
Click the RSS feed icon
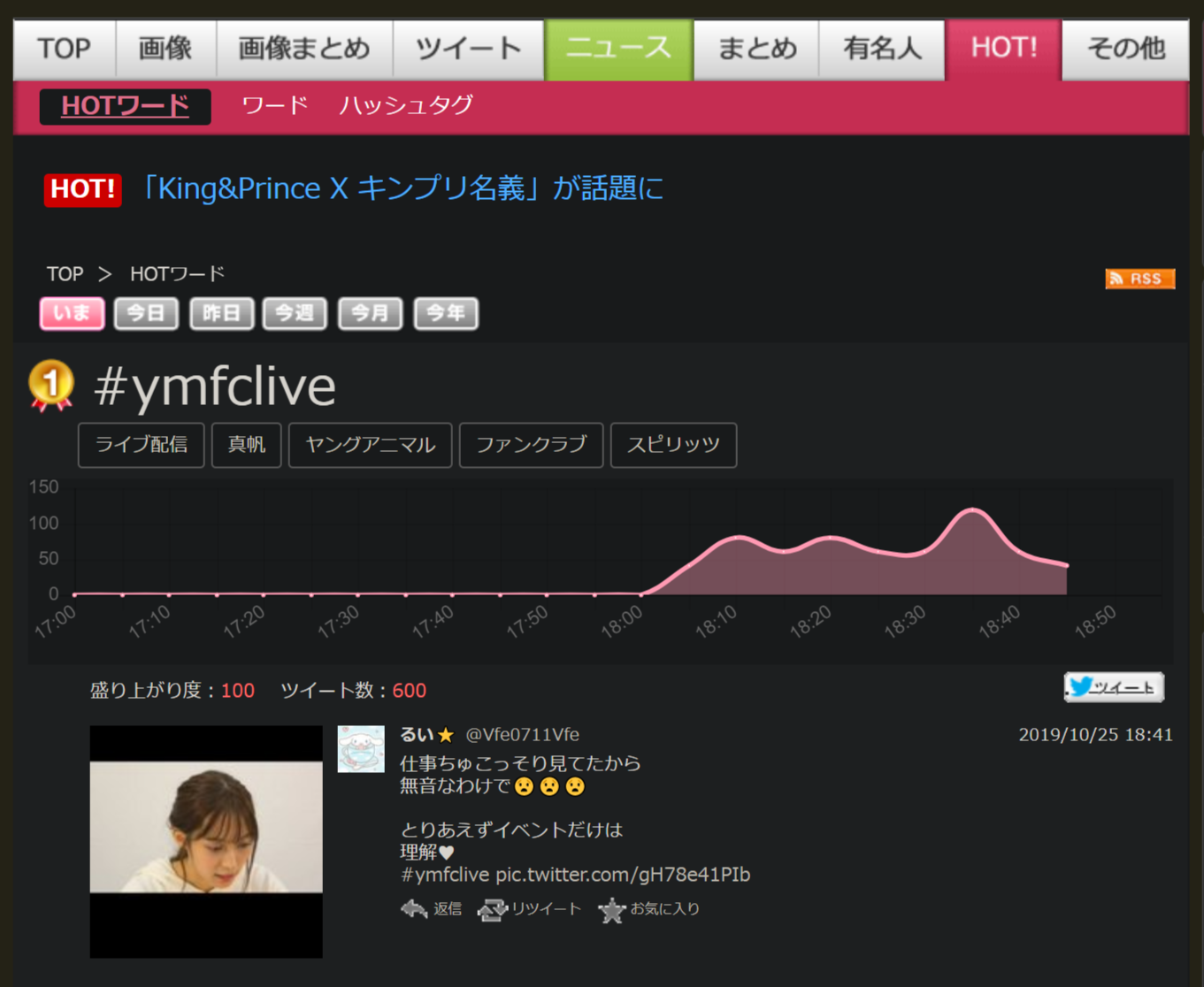1139,279
